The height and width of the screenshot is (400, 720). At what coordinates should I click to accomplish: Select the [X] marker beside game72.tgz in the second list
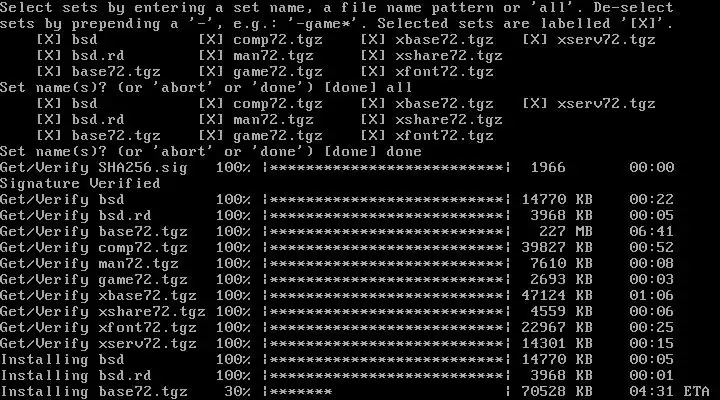[x=210, y=135]
